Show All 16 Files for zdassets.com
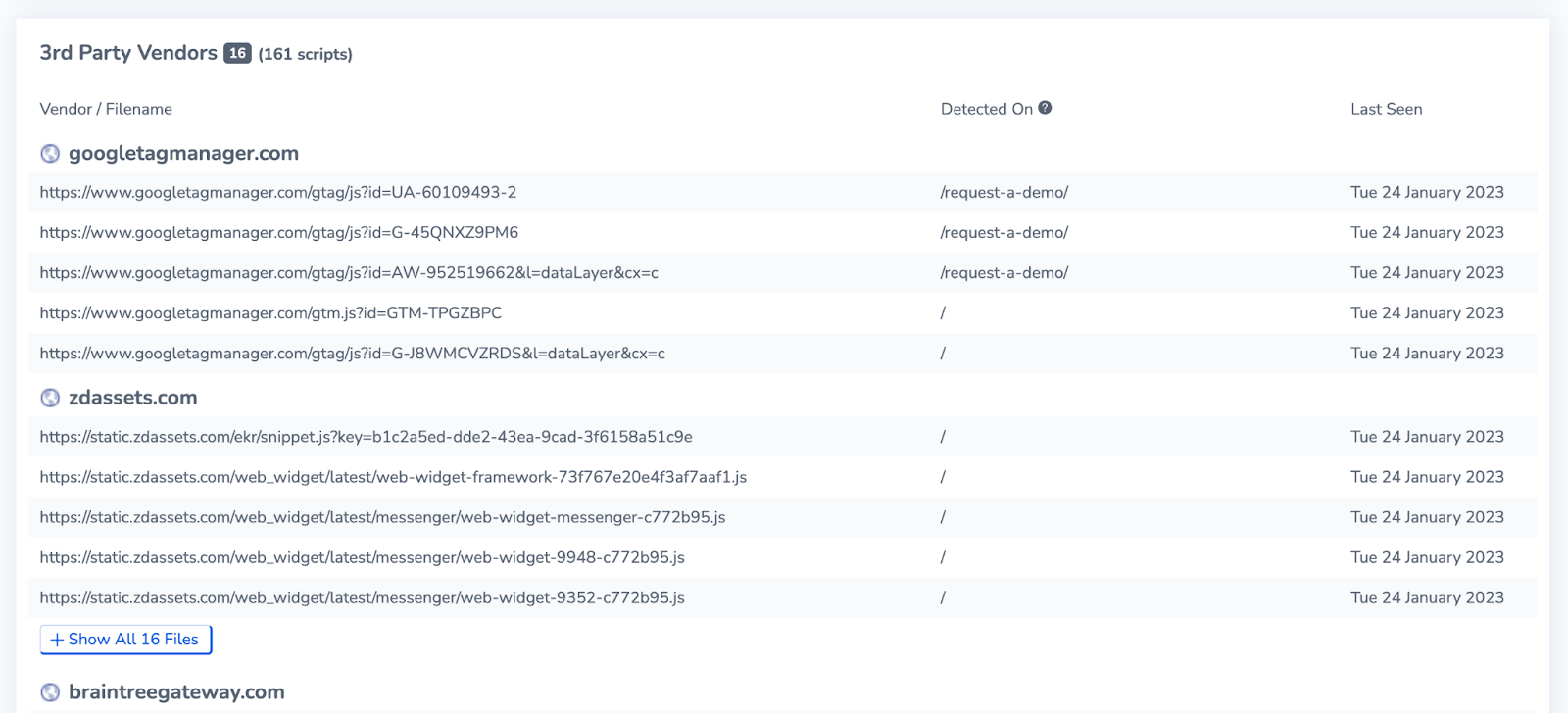The width and height of the screenshot is (1568, 713). tap(125, 640)
